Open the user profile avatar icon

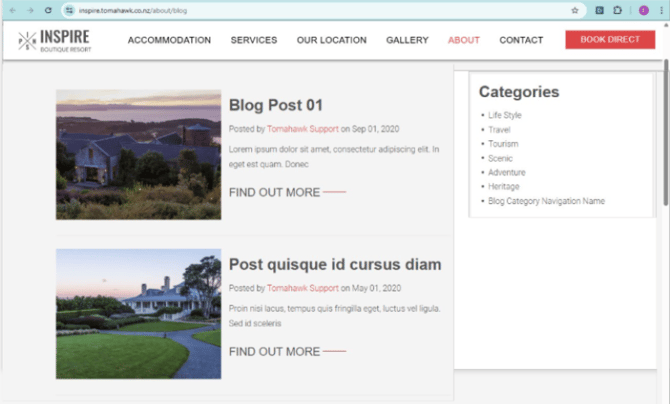click(643, 10)
